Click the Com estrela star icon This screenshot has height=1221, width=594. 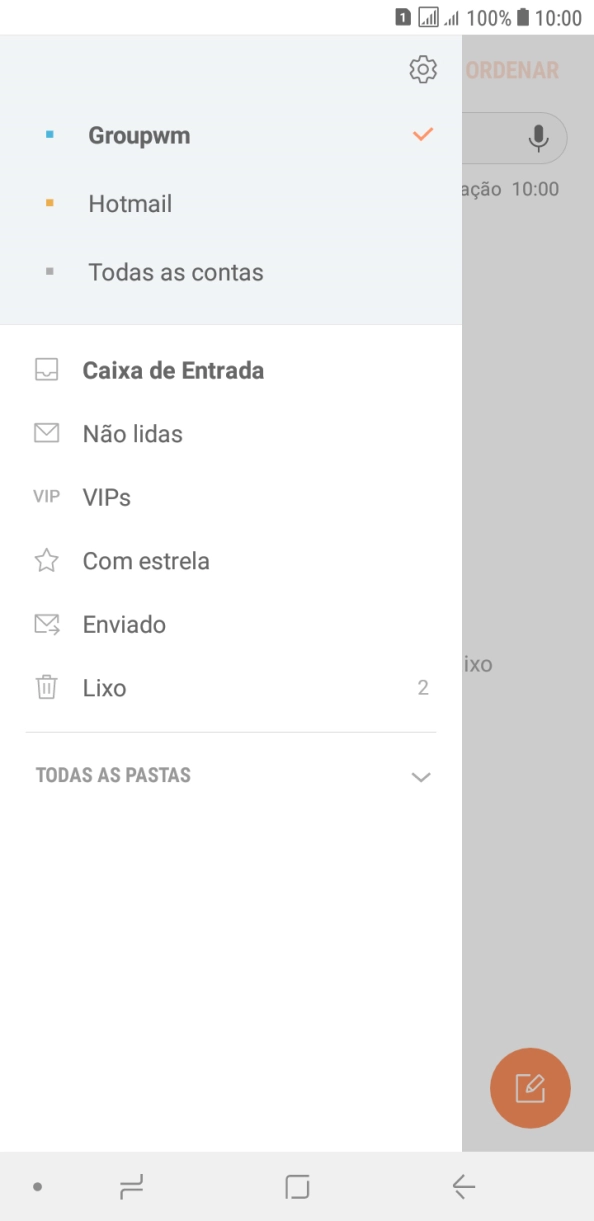(47, 560)
